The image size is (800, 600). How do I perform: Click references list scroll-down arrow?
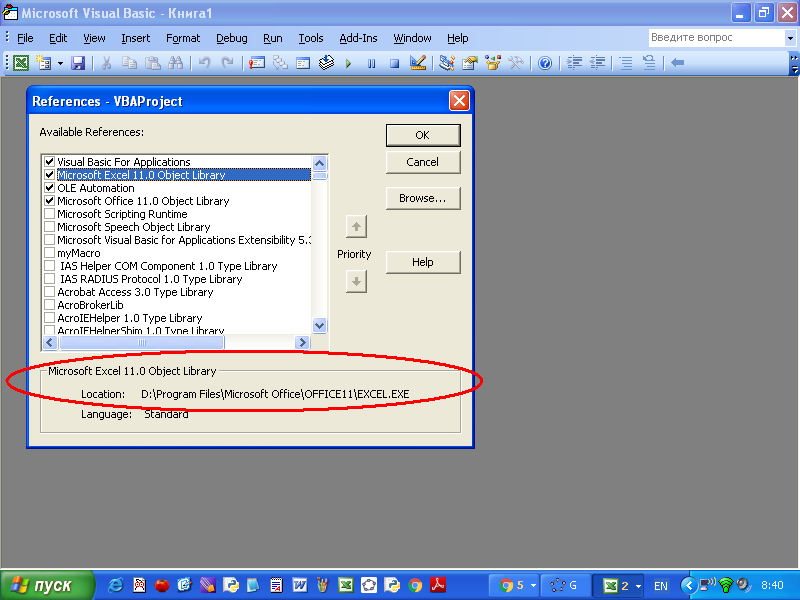click(x=319, y=326)
